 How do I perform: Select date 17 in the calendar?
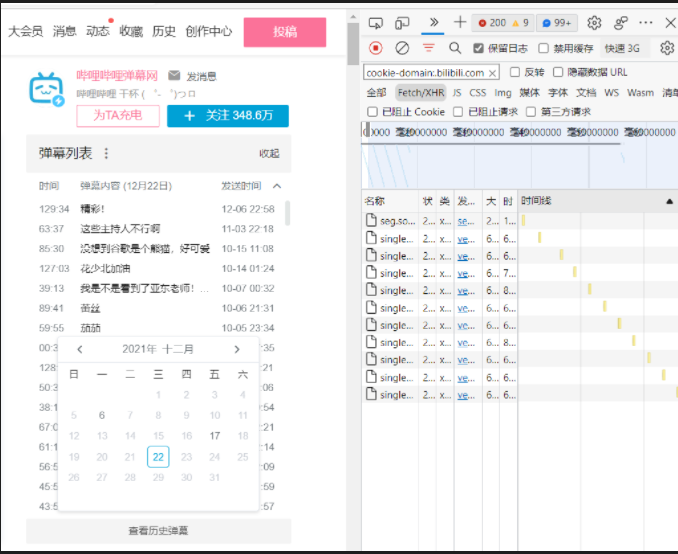214,436
